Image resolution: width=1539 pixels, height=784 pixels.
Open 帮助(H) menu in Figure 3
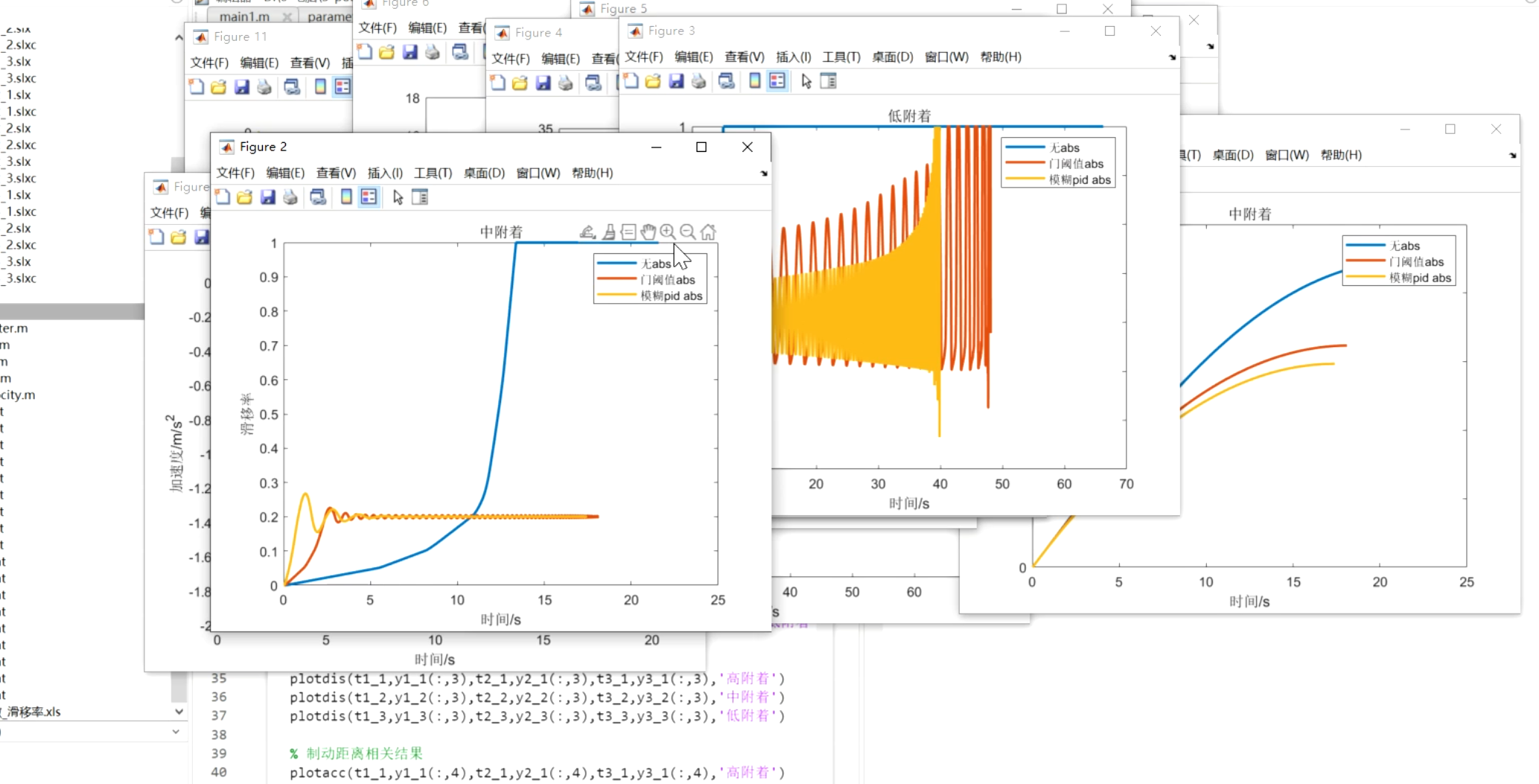[x=1001, y=57]
